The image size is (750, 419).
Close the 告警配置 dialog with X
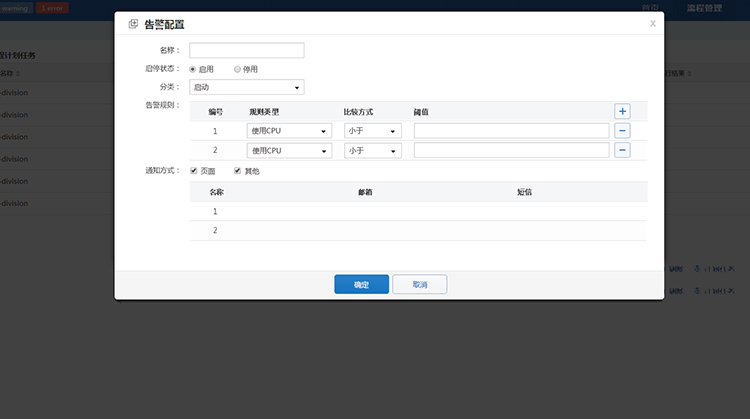pos(653,23)
